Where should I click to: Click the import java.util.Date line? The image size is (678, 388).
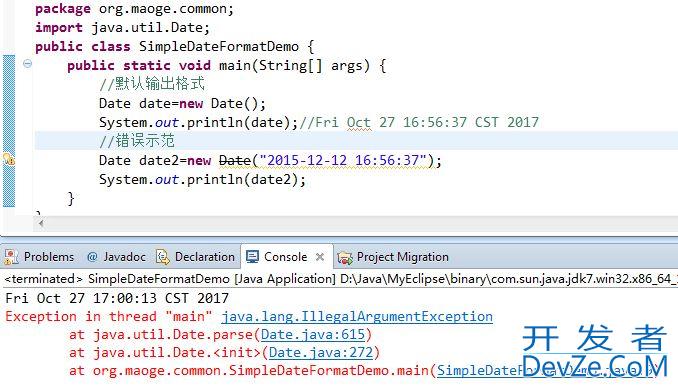(x=122, y=28)
